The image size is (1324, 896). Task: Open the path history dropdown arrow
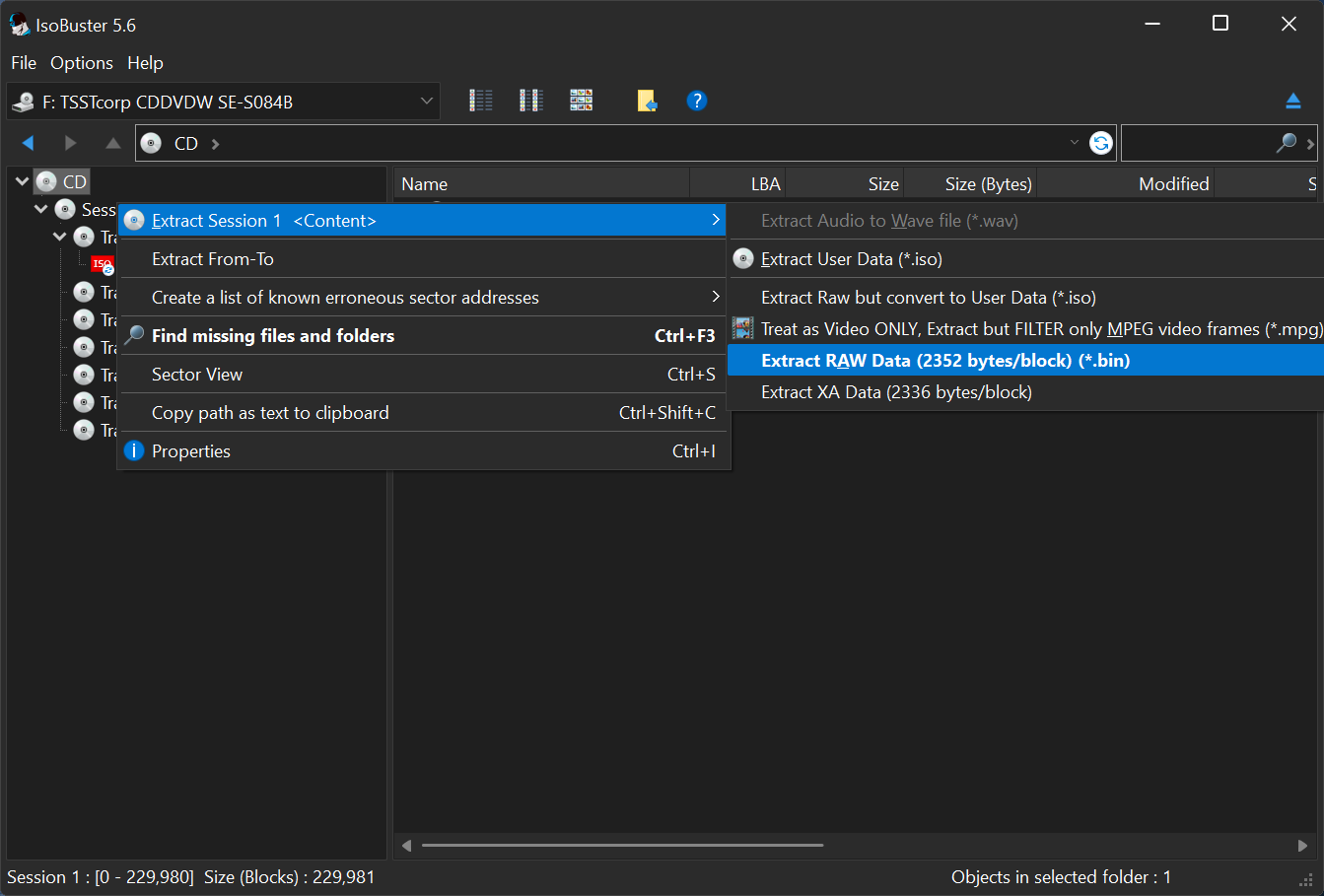click(1075, 142)
